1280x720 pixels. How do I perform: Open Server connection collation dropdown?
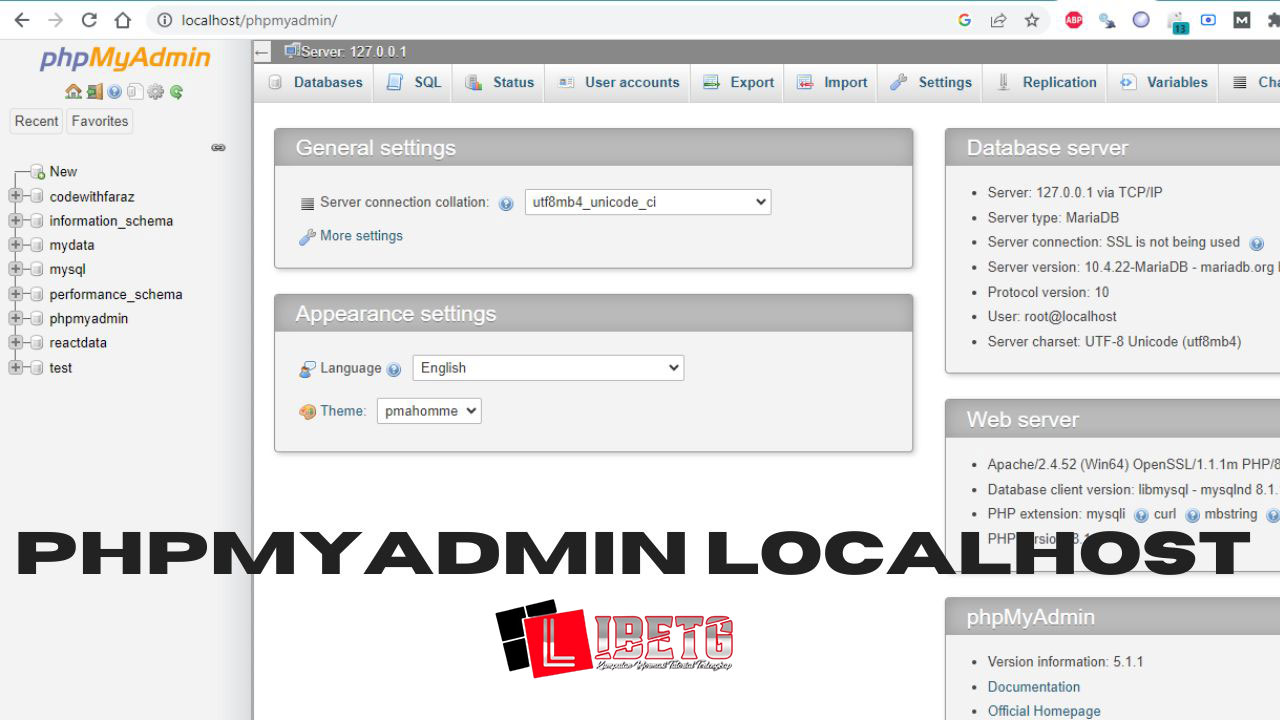coord(648,202)
